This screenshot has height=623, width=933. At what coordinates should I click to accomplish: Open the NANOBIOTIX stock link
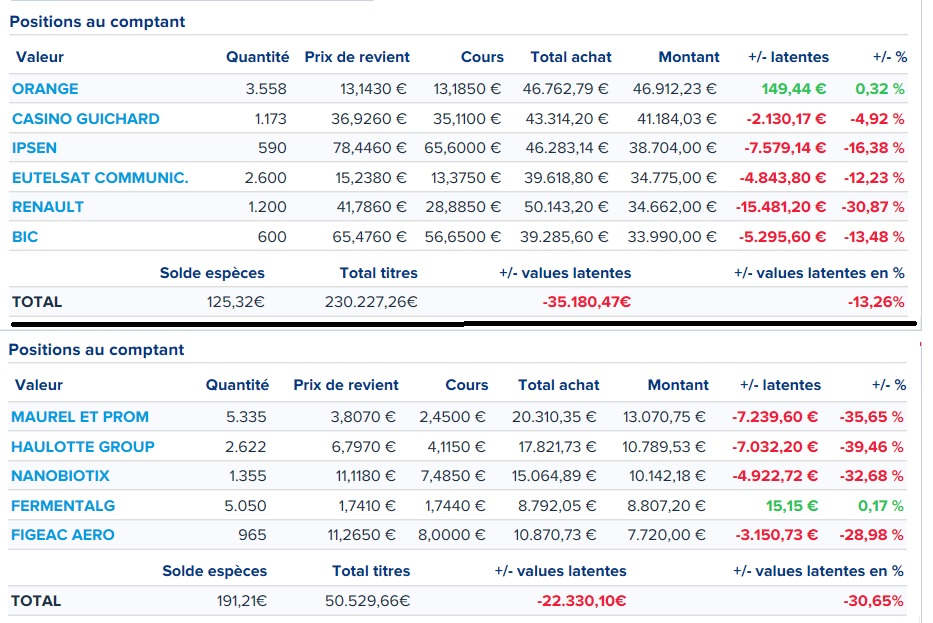[x=60, y=475]
